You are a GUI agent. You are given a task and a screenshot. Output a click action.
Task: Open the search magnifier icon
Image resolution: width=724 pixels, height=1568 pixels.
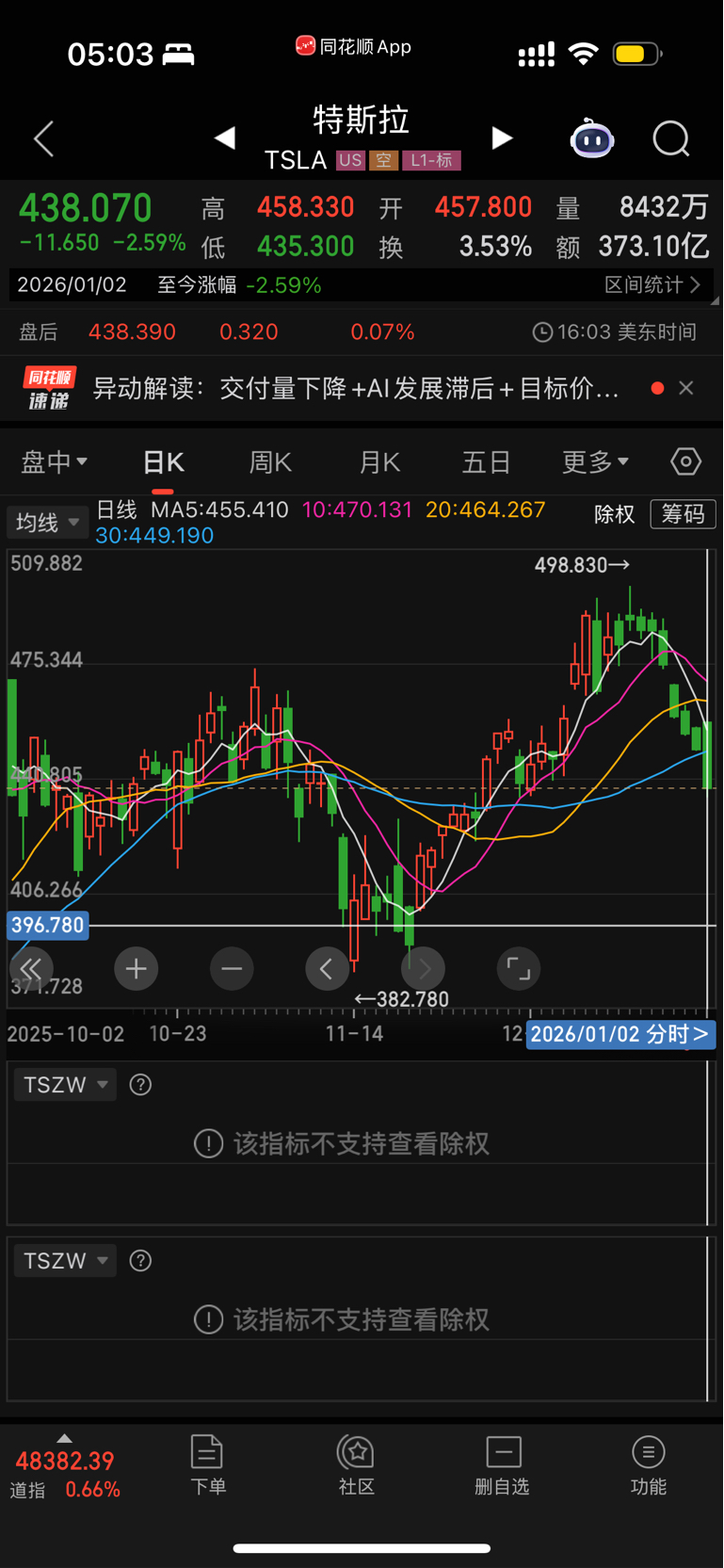[671, 138]
